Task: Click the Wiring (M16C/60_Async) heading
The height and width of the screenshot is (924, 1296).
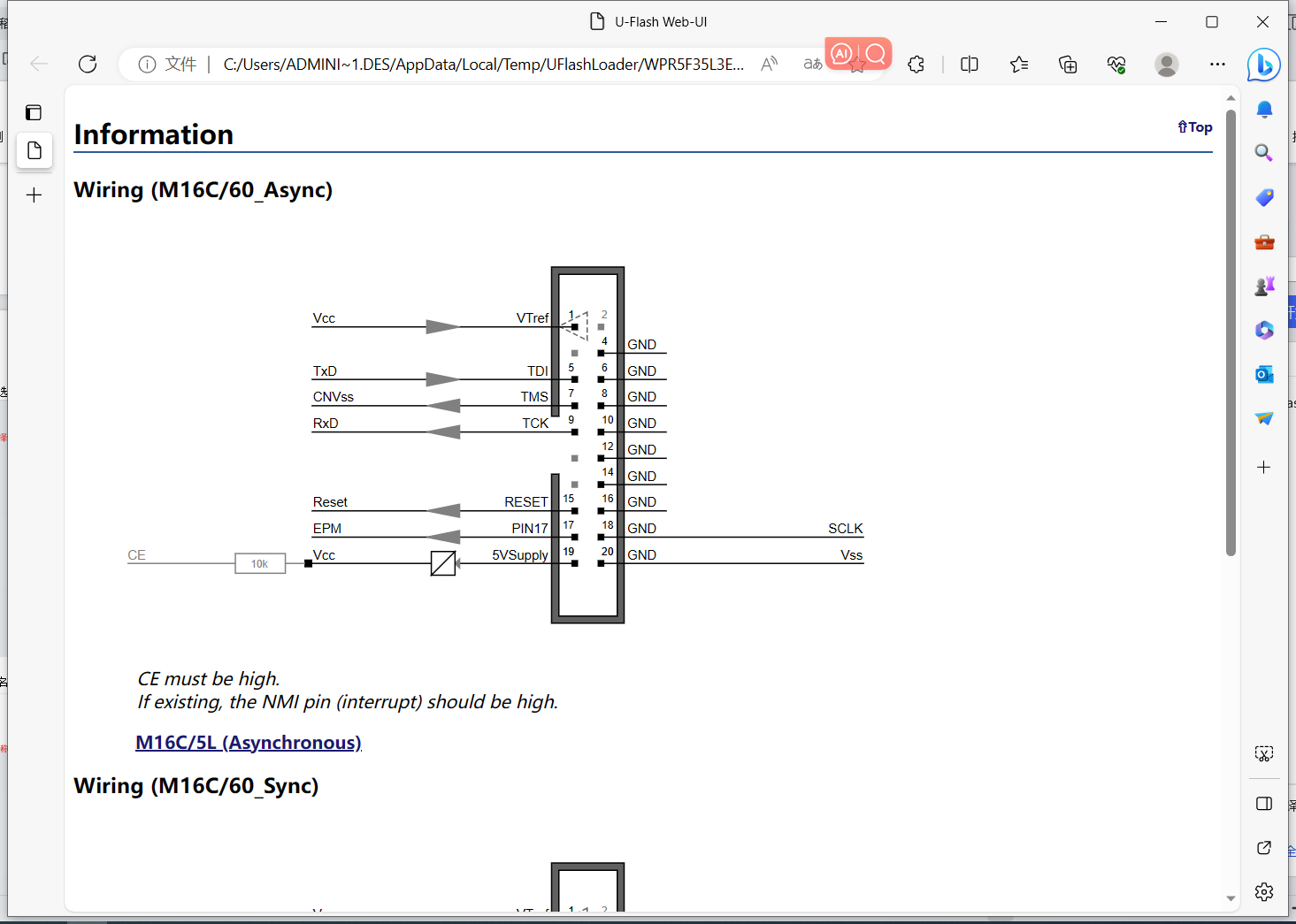Action: [x=203, y=190]
